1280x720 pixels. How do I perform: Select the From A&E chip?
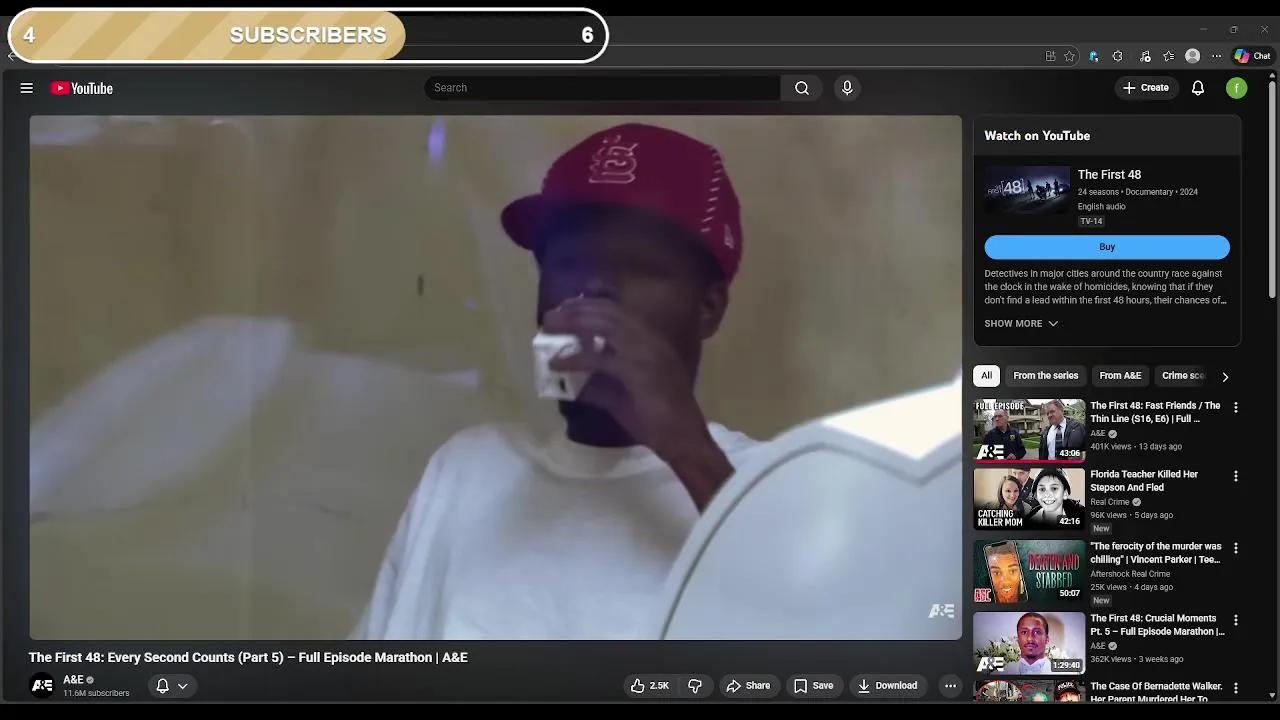click(x=1120, y=376)
